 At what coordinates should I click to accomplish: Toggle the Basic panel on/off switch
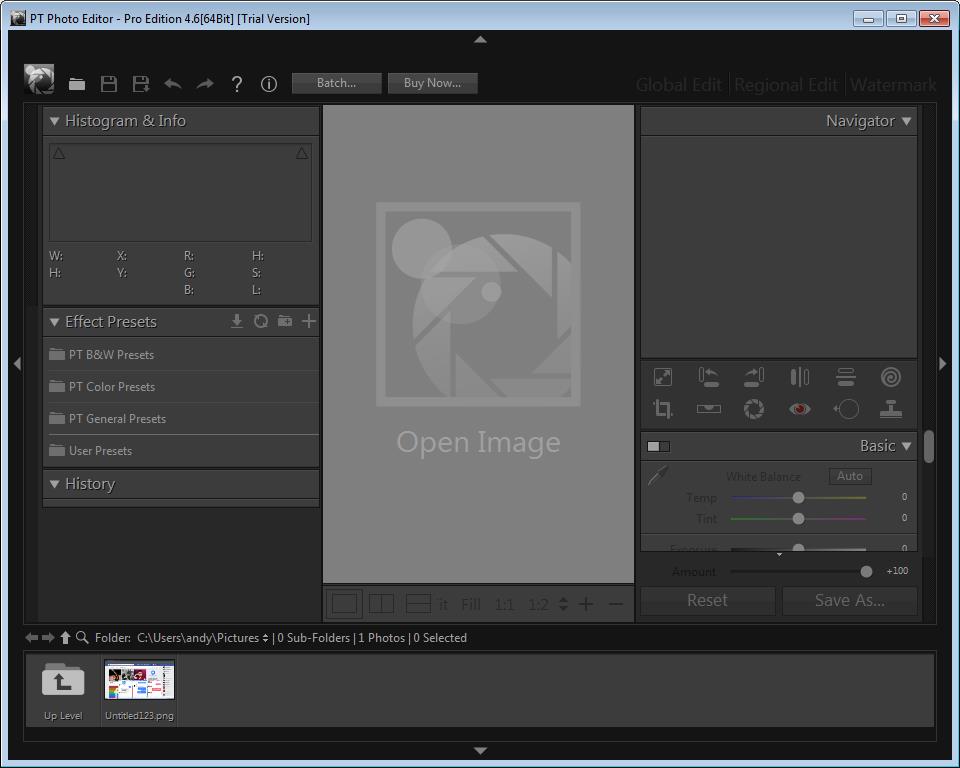click(659, 446)
